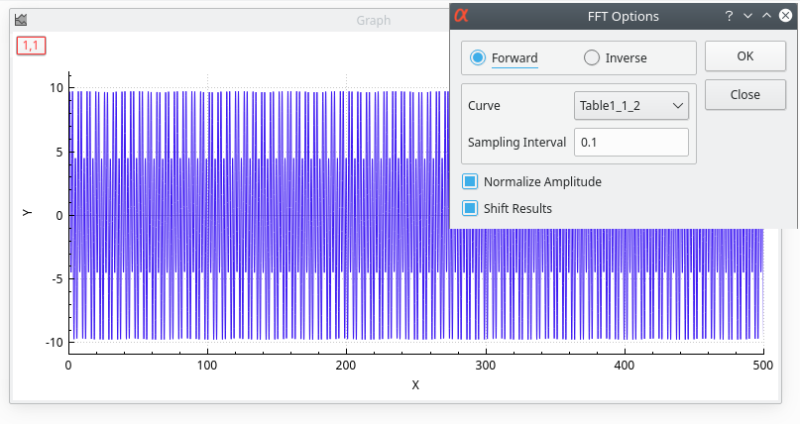800x424 pixels.
Task: Maximize the FFT Options dialog
Action: pos(765,16)
